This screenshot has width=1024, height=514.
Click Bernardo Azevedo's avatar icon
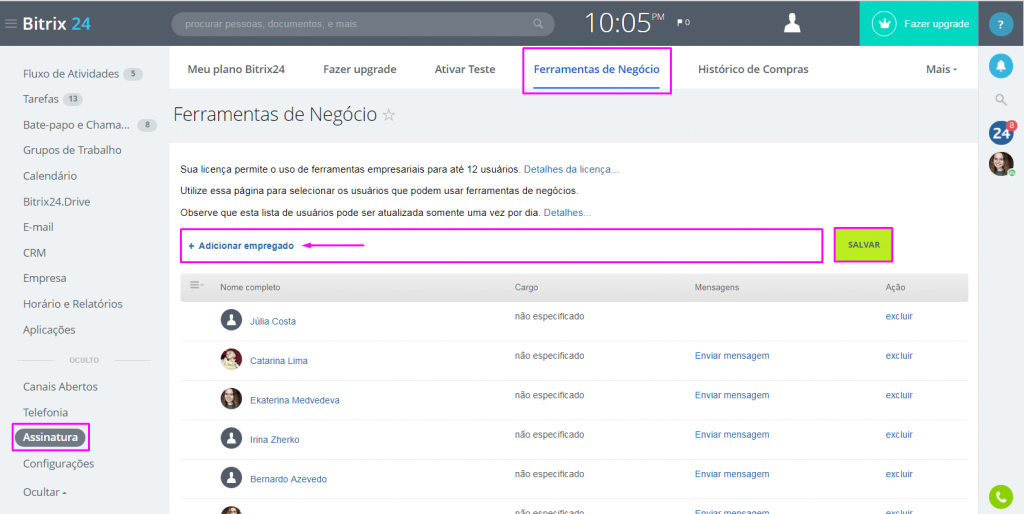[231, 477]
